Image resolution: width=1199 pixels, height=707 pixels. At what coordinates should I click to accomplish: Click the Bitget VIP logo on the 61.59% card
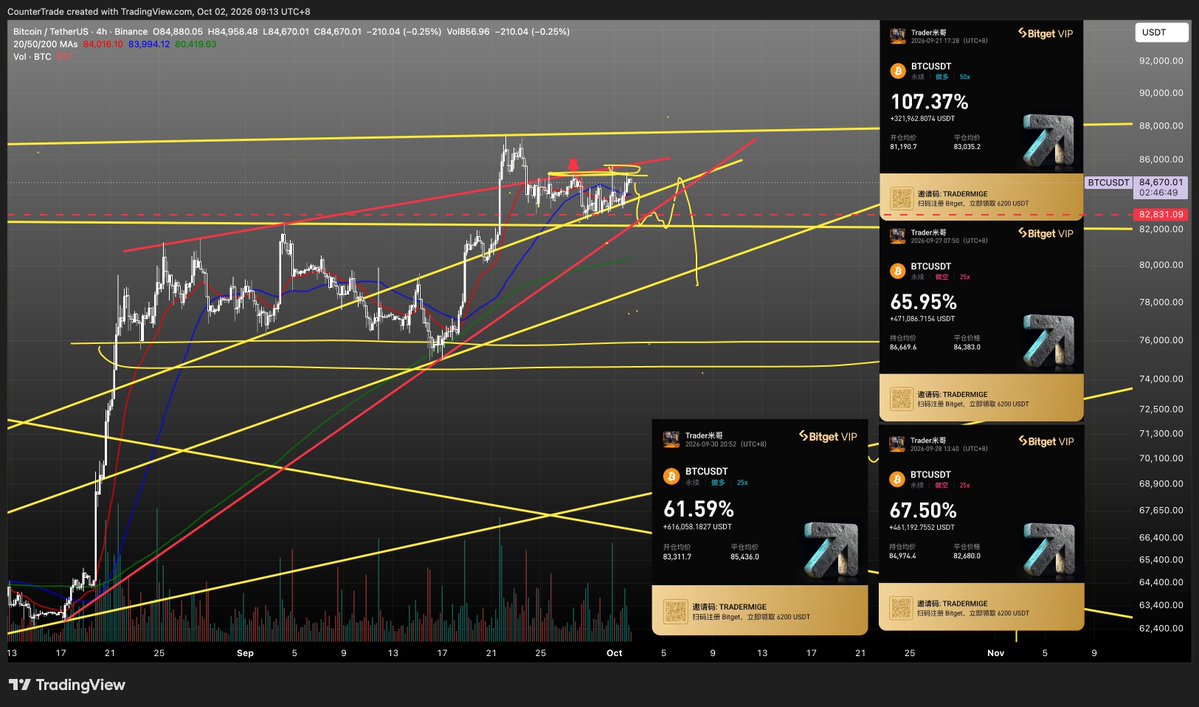(827, 436)
